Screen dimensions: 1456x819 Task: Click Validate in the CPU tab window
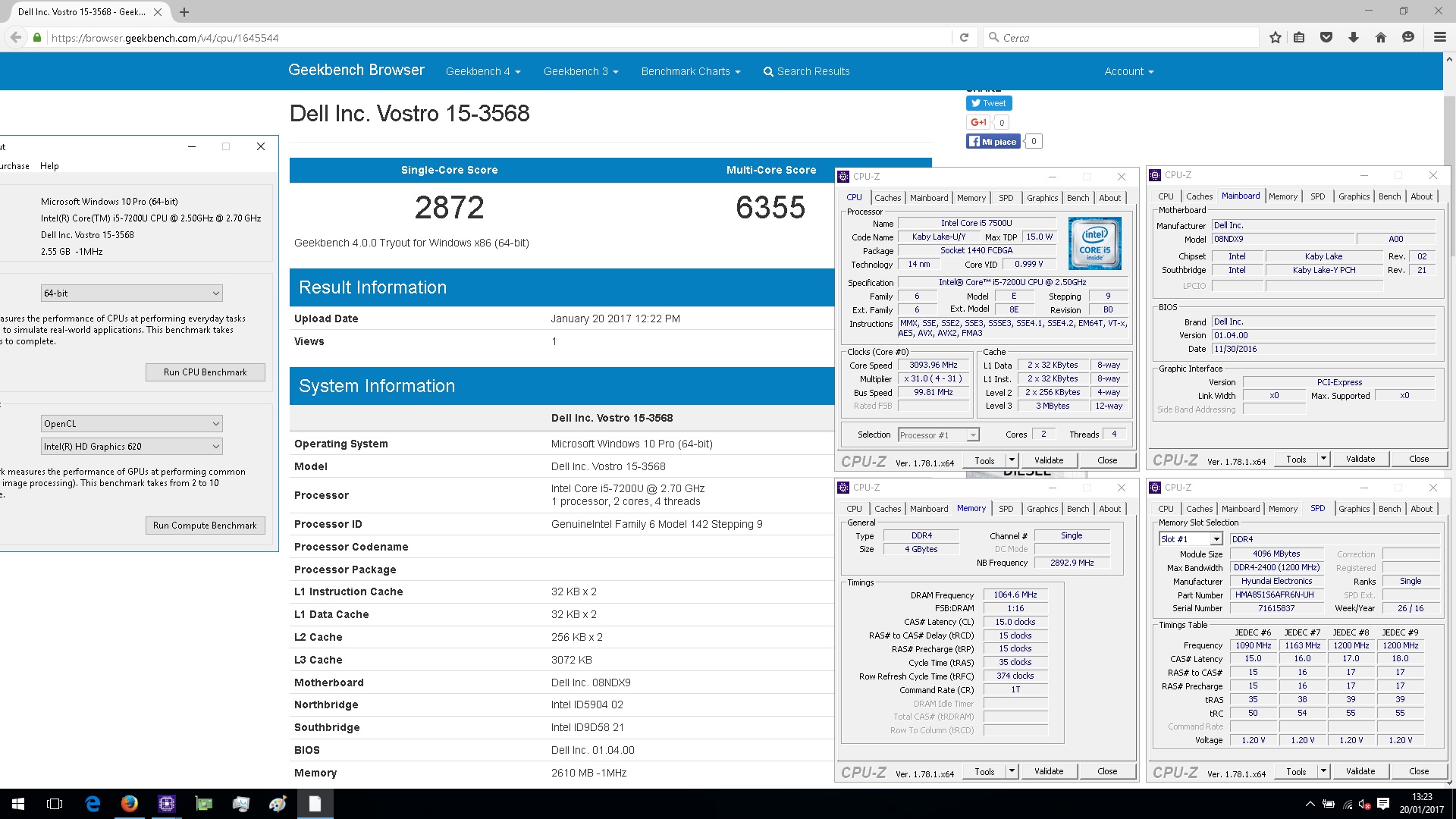(x=1049, y=460)
